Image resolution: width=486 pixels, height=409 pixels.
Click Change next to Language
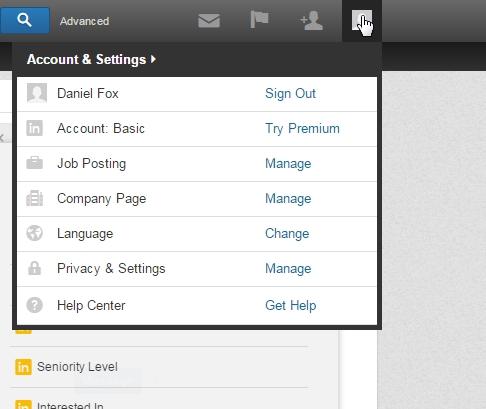pos(287,234)
